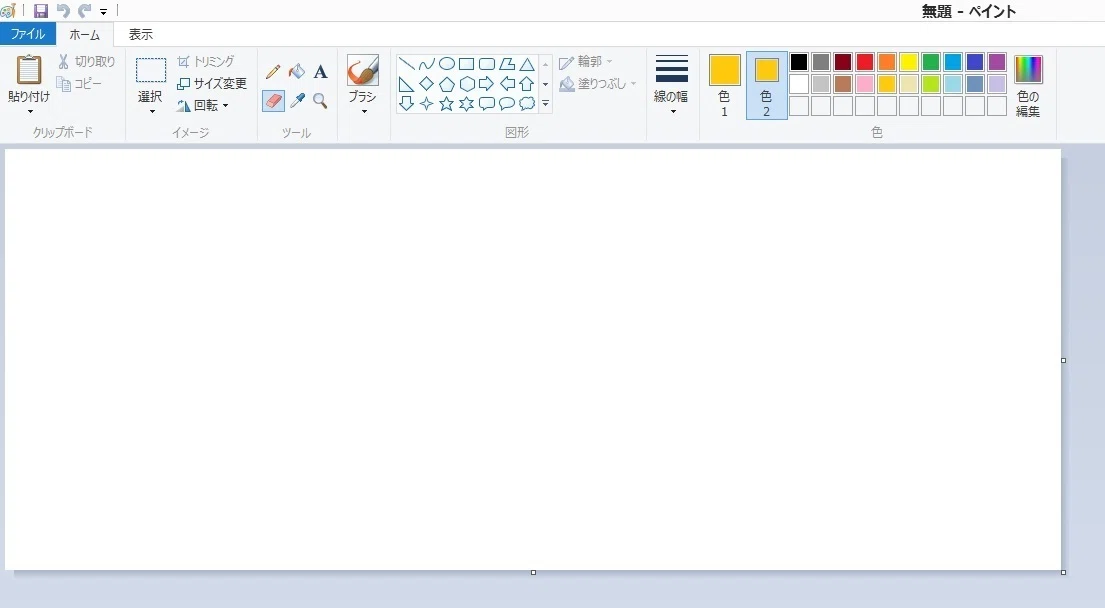The height and width of the screenshot is (608, 1105).
Task: Choose the Right triangle shape
Action: 406,85
